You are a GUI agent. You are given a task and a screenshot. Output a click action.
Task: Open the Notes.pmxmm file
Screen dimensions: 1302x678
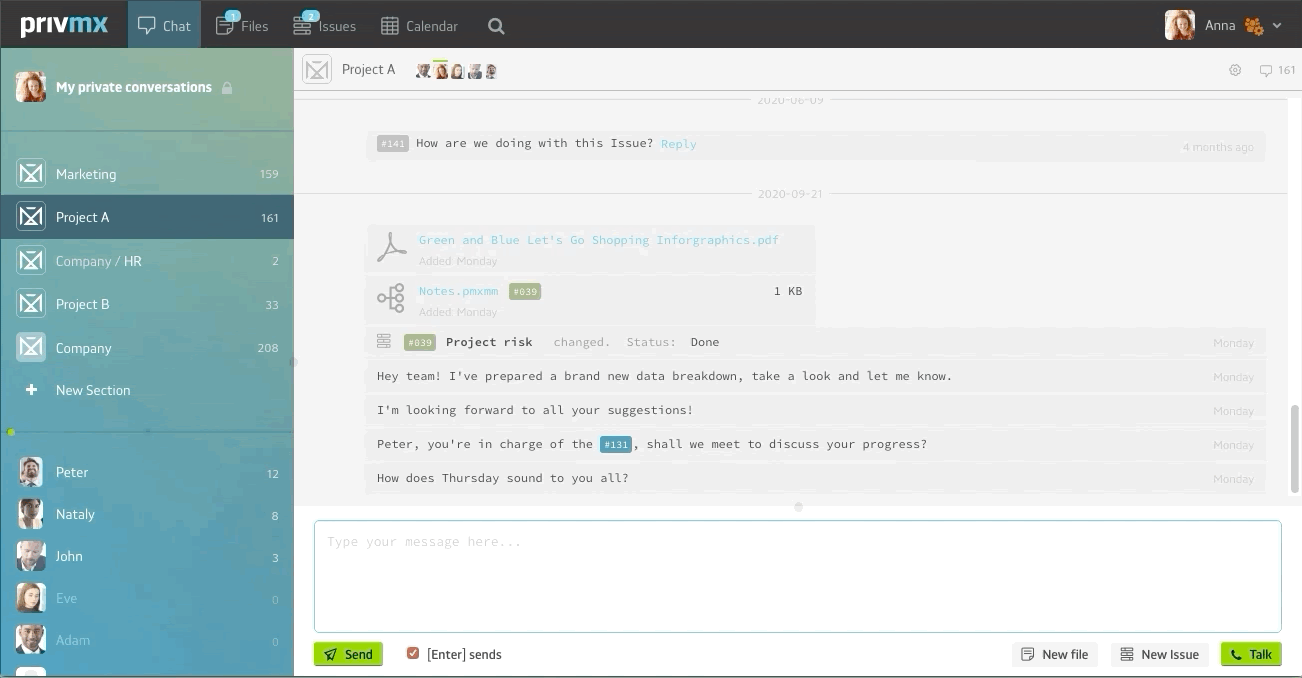(458, 291)
